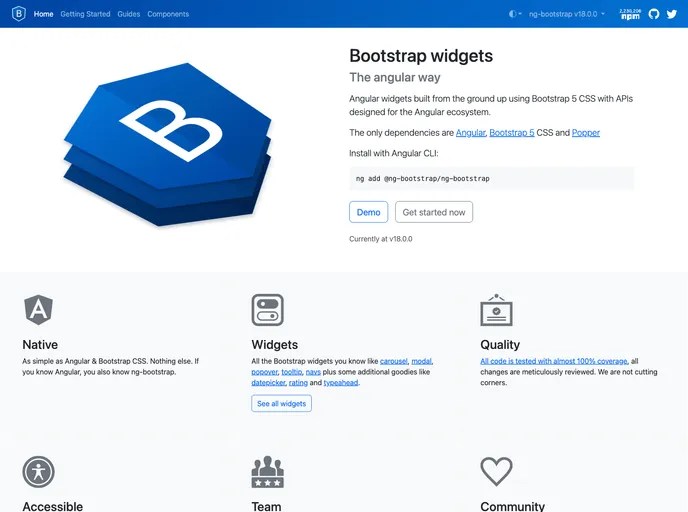Viewport: 688px width, 512px height.
Task: Click the Team people stars icon
Action: tap(268, 472)
